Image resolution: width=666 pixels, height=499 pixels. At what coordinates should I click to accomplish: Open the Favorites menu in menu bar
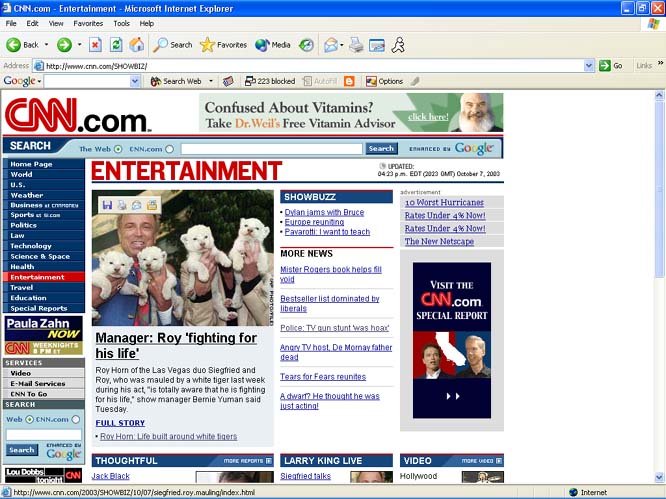[88, 23]
